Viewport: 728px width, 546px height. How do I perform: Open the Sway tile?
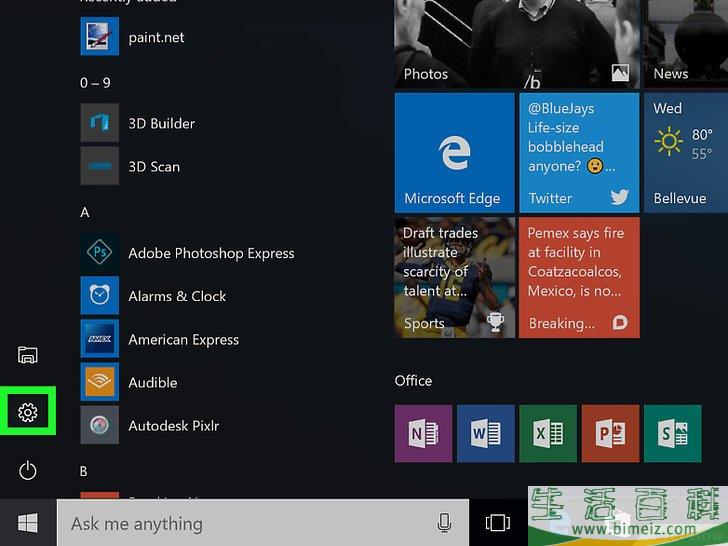(673, 433)
